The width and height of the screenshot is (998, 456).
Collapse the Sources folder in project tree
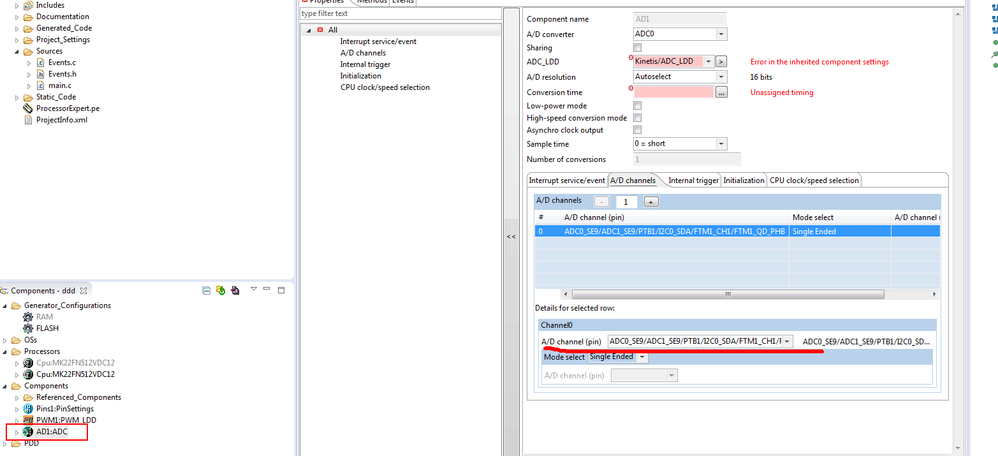coord(17,51)
